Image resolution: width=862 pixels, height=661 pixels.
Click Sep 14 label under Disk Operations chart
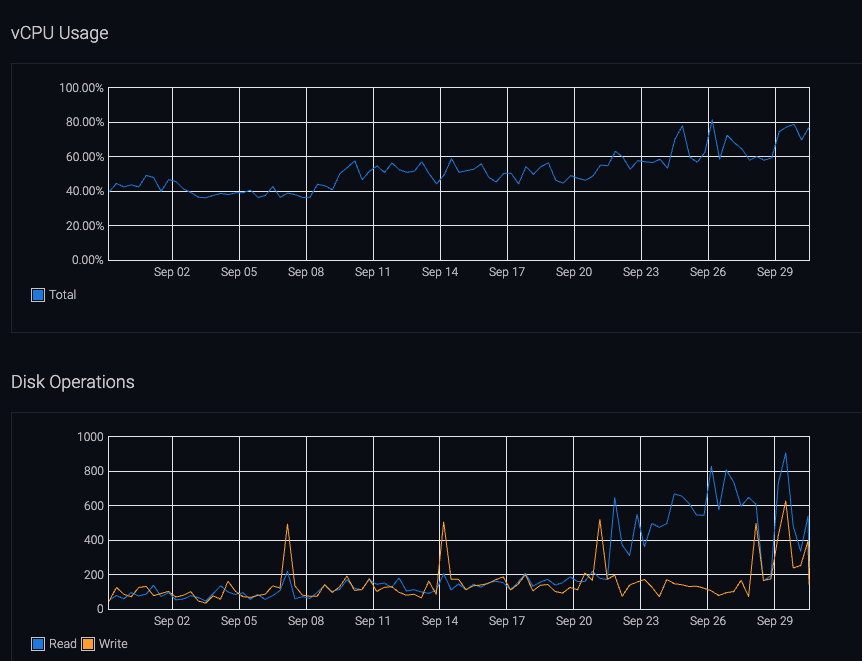(440, 620)
